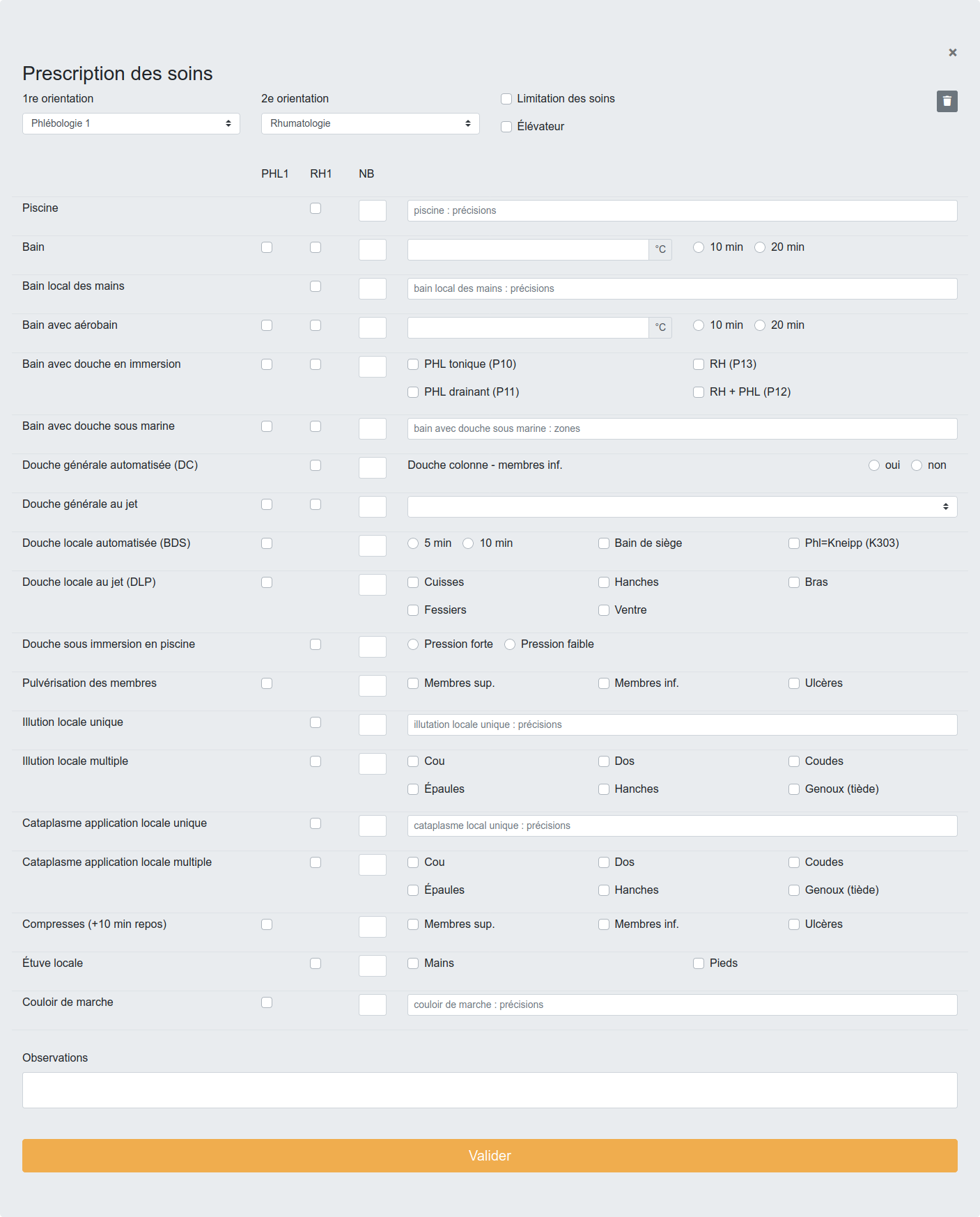Image resolution: width=980 pixels, height=1217 pixels.
Task: Open the 1re orientation Phlébologie dropdown
Action: (131, 123)
